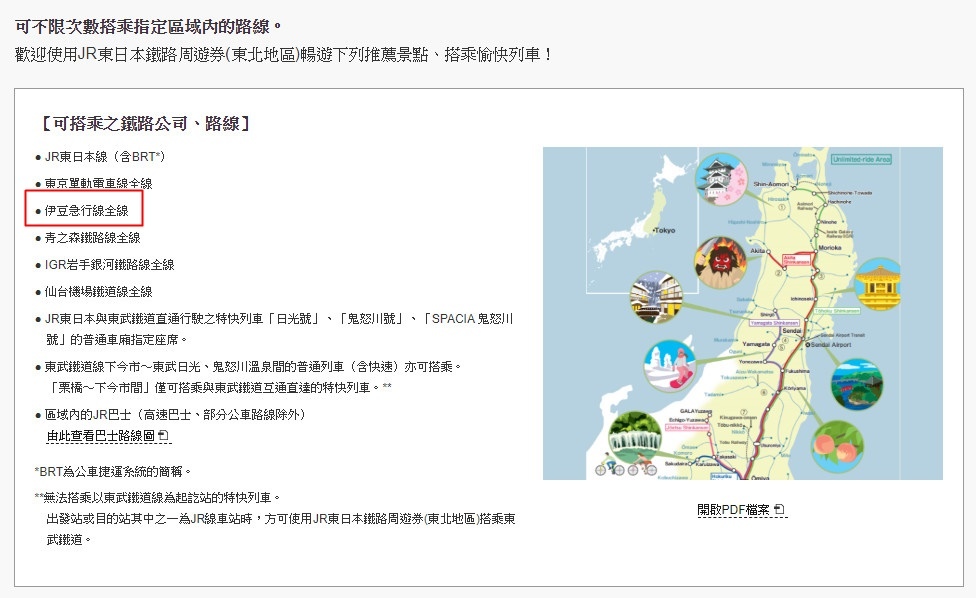Click the "Morioka" label on the map
976x598 pixels.
click(830, 248)
